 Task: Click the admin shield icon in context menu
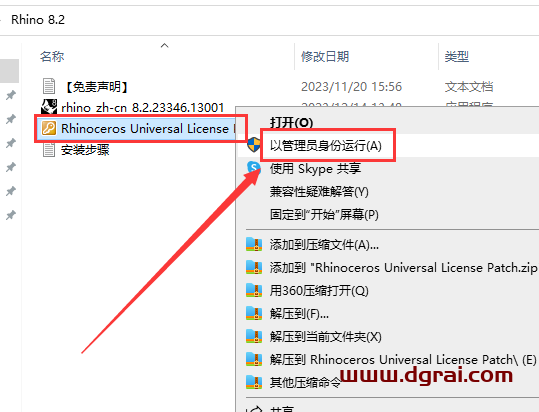[x=254, y=145]
